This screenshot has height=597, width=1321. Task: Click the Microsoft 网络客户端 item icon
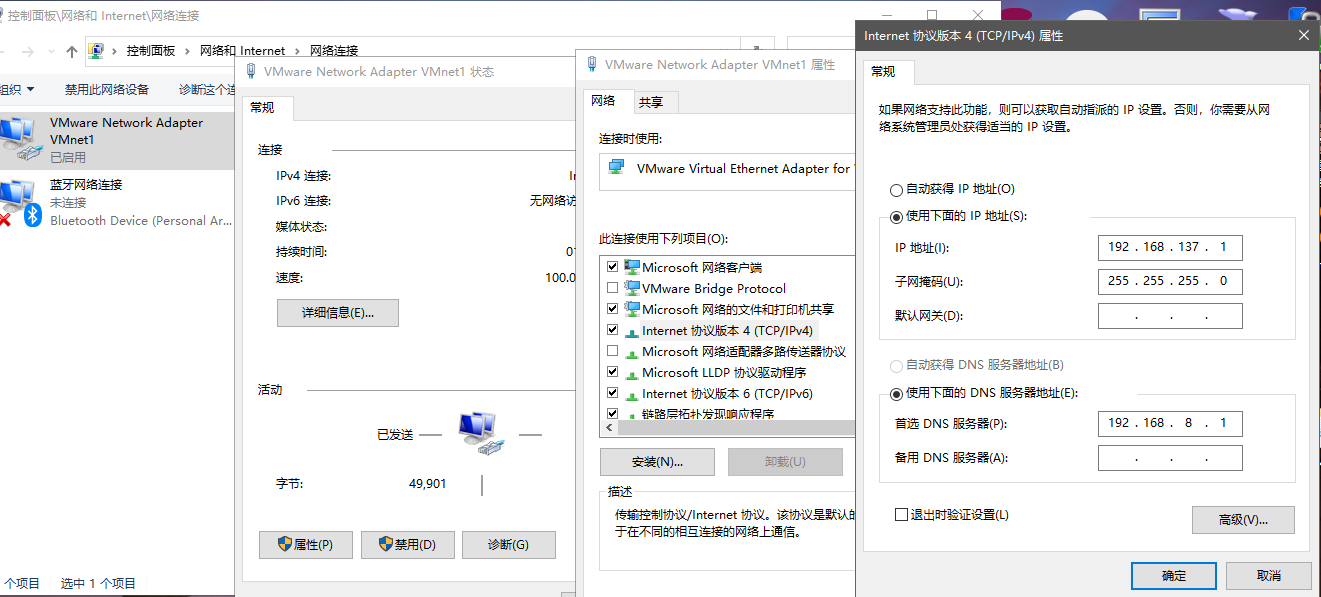coord(632,267)
